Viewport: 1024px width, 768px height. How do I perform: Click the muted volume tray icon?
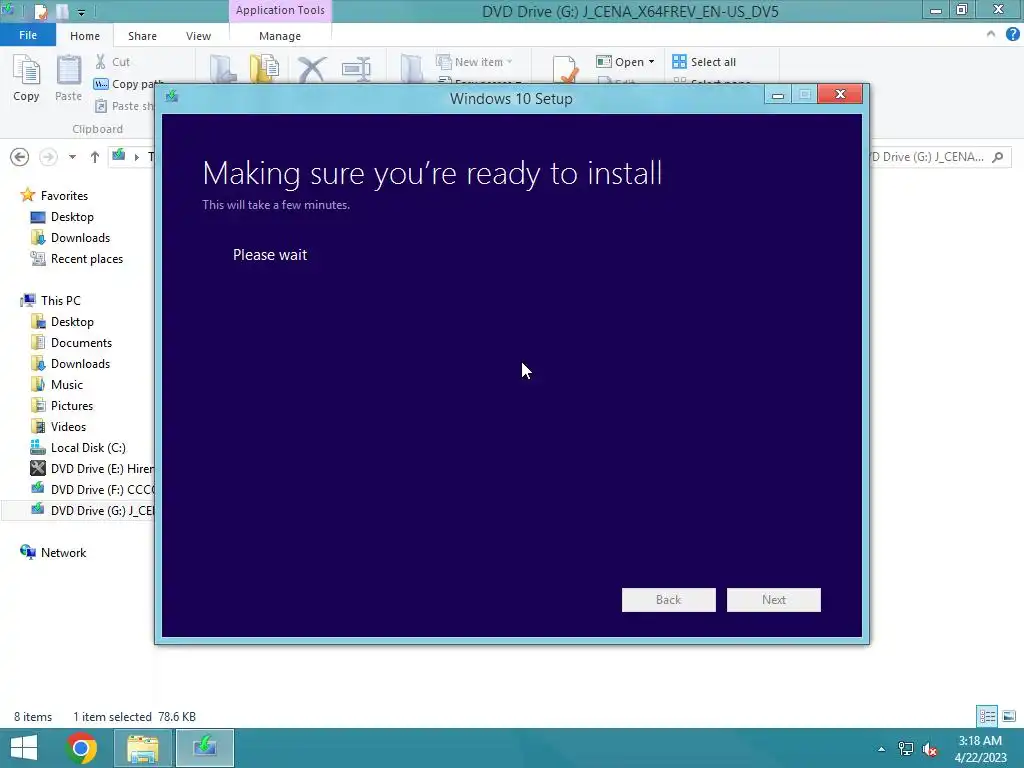tap(929, 749)
